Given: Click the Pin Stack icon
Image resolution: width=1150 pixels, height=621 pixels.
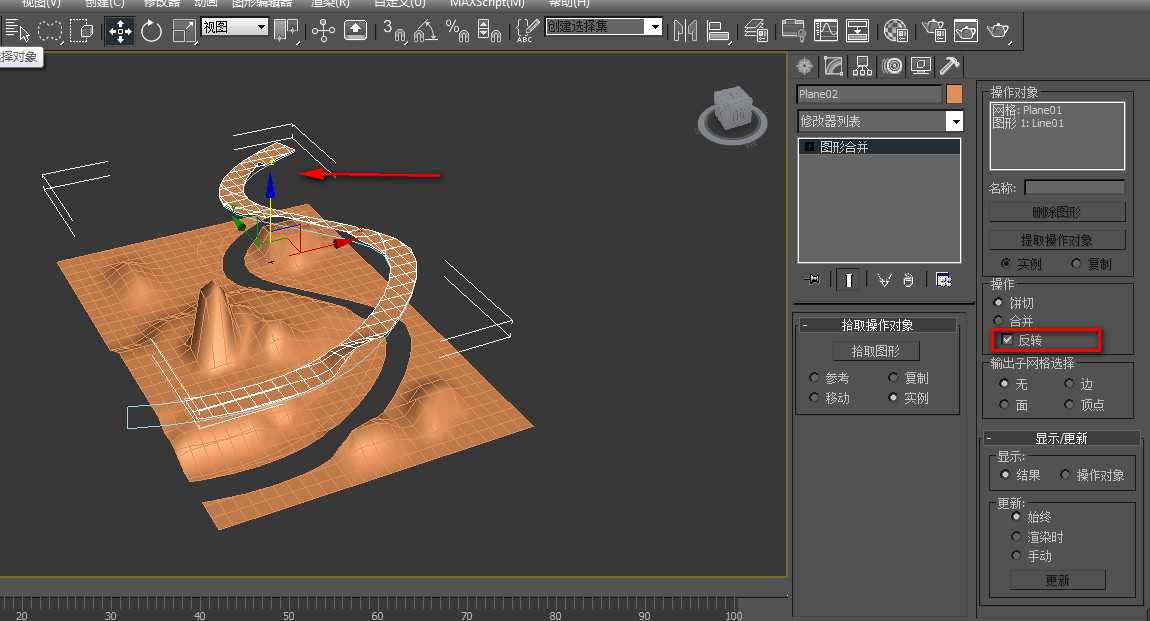Looking at the screenshot, I should 812,279.
